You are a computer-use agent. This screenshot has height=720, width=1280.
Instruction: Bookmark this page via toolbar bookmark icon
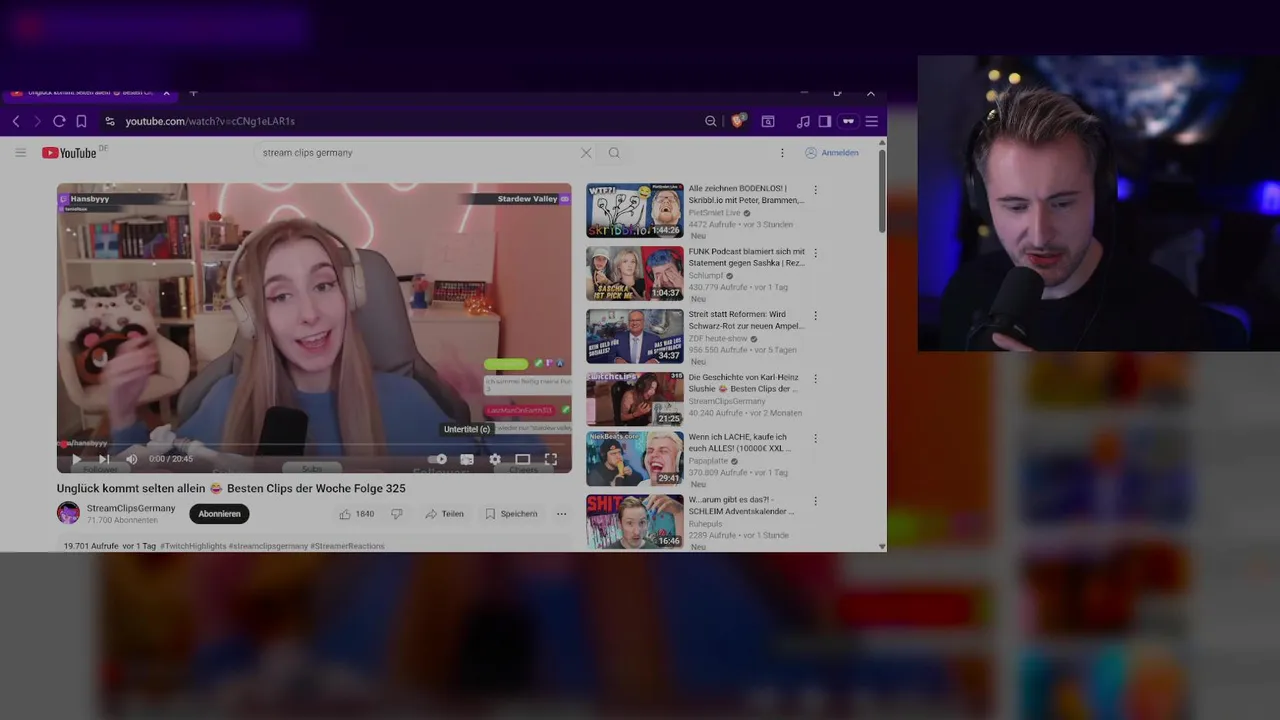pos(81,121)
